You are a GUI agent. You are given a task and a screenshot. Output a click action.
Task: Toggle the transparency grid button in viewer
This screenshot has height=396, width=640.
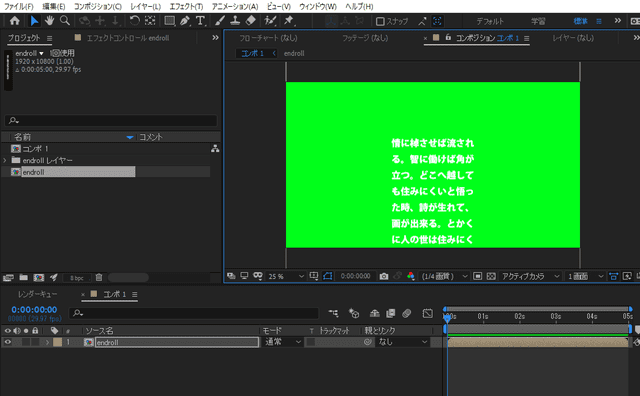491,276
